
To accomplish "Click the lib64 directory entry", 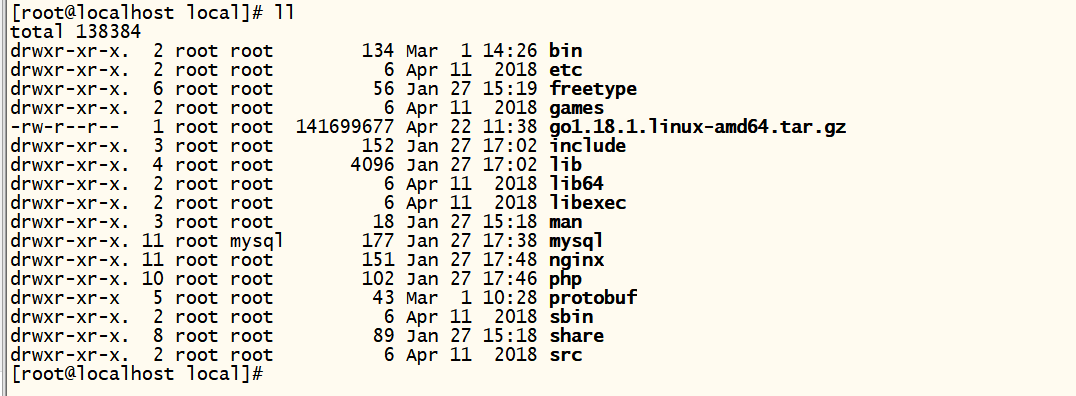I will pos(576,184).
